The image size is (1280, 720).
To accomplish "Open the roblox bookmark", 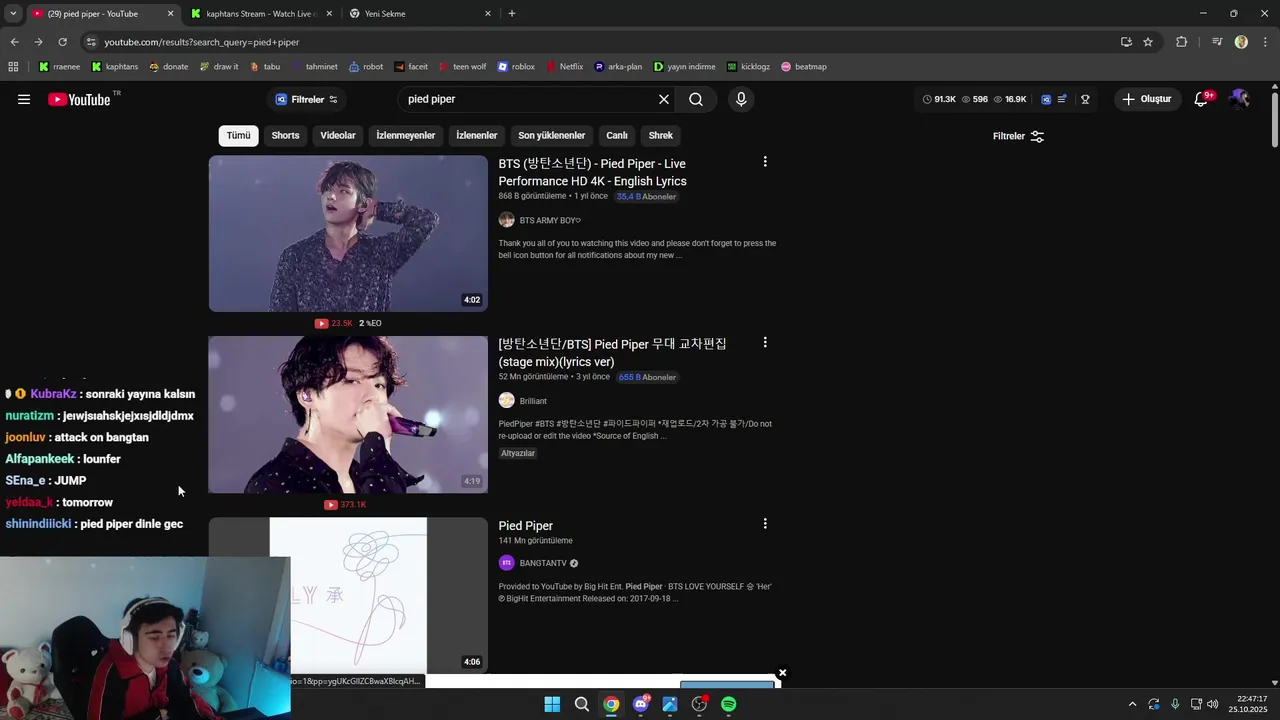I will point(516,67).
